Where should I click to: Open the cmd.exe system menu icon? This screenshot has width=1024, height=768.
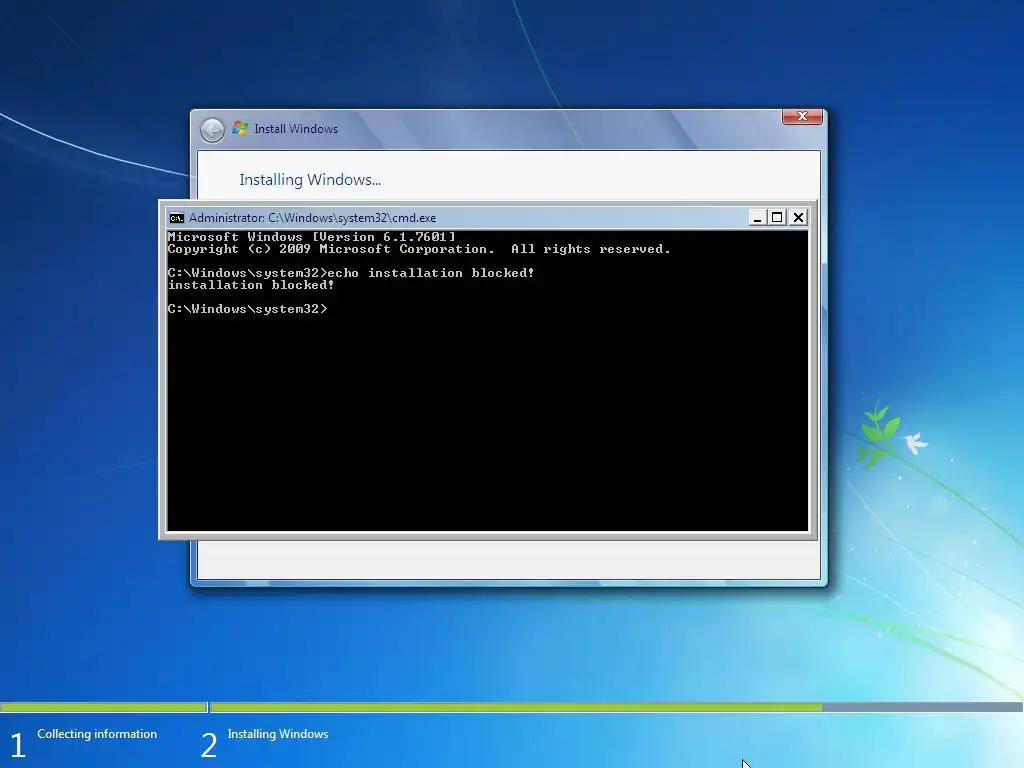click(176, 217)
